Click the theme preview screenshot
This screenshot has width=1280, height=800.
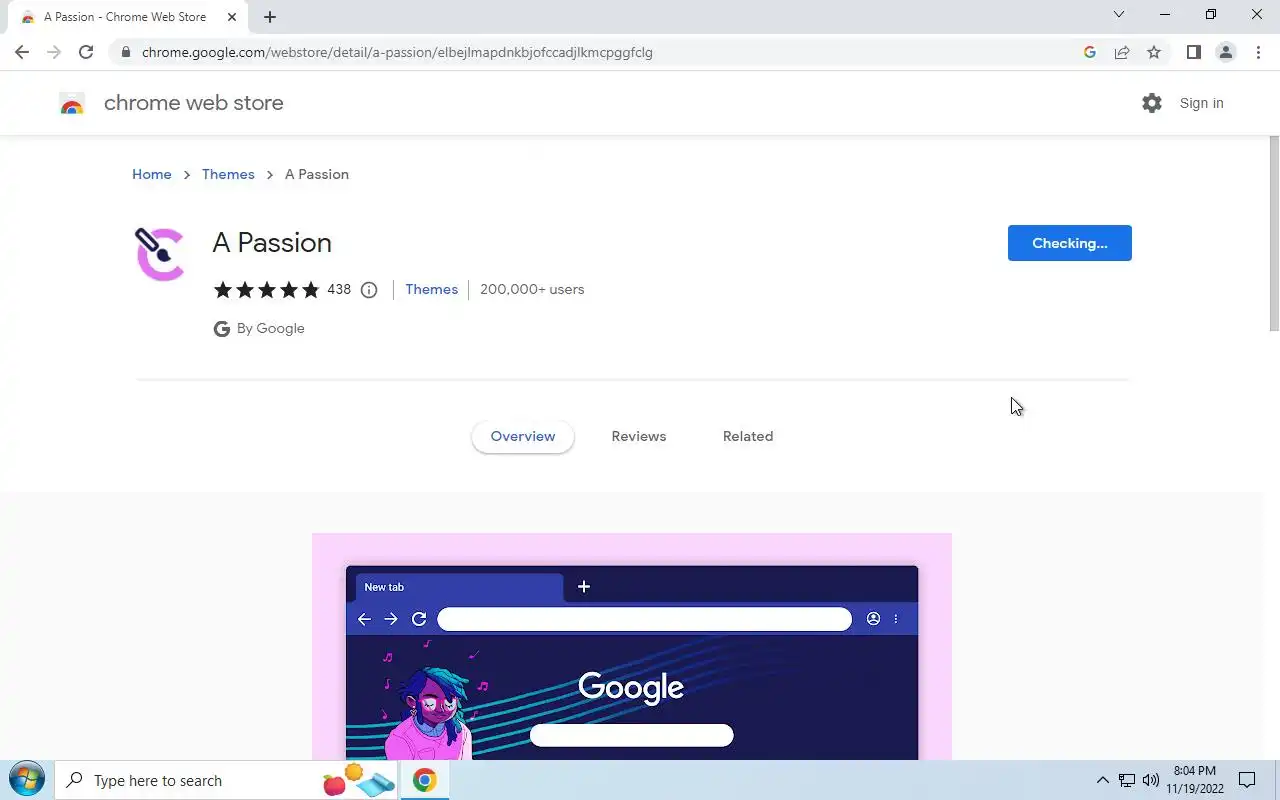632,646
